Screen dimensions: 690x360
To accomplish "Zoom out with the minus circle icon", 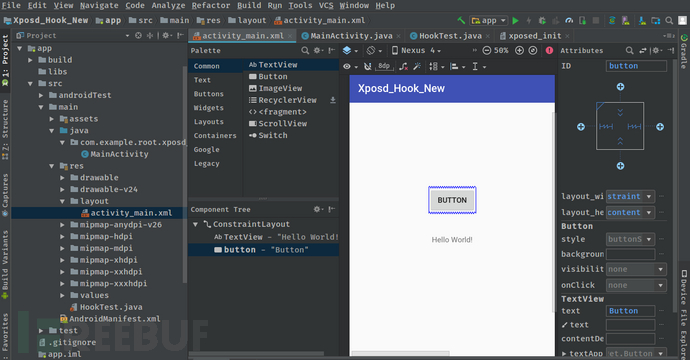I will click(487, 51).
